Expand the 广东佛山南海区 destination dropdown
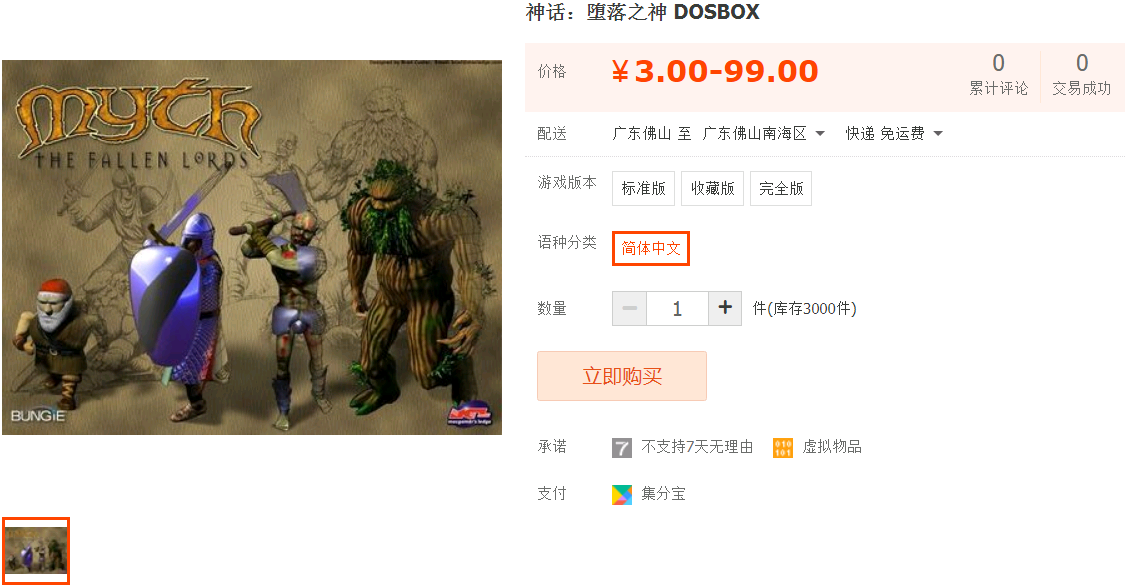Screen dimensions: 1127x587 point(763,134)
